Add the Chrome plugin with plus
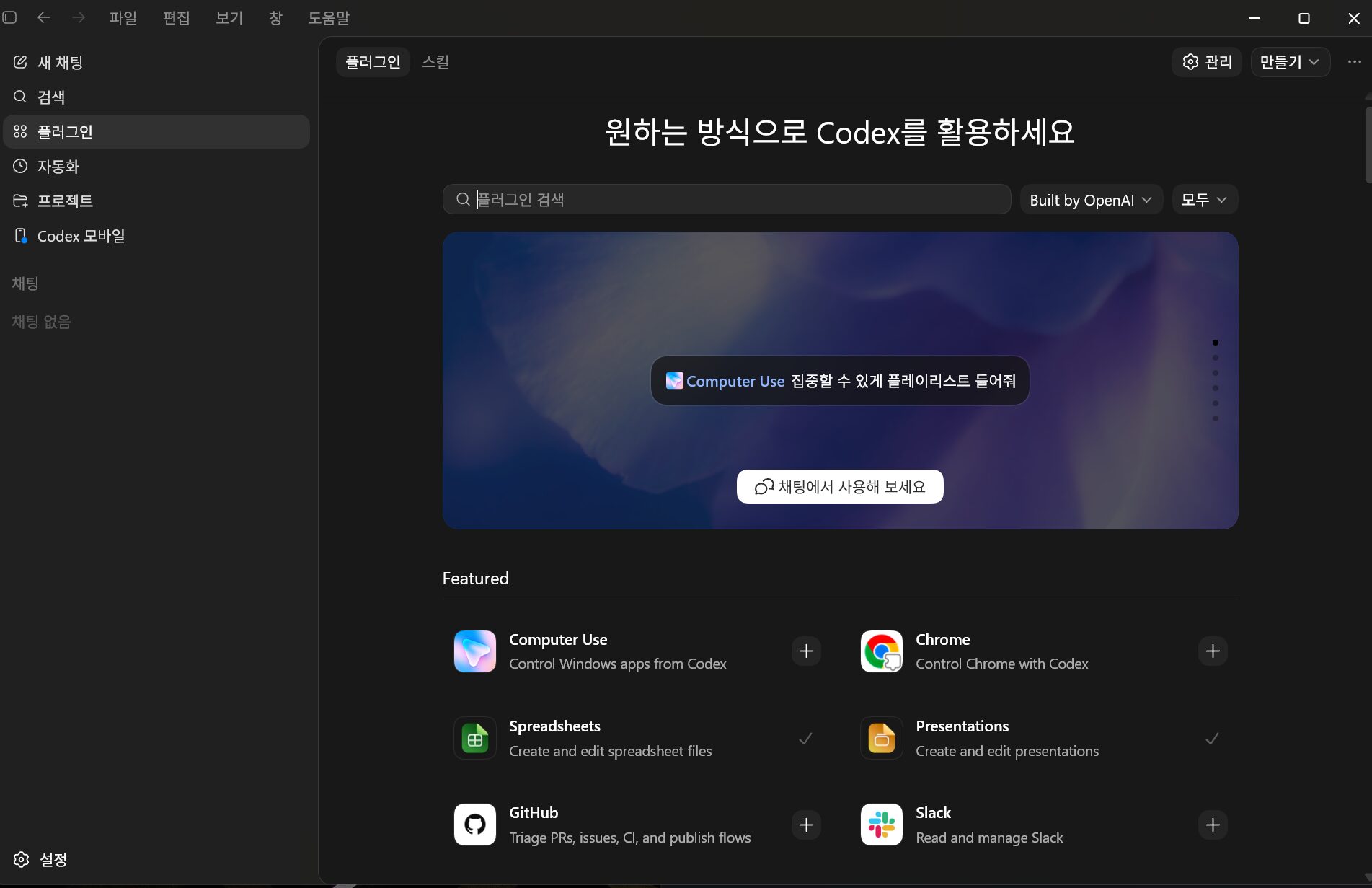Screen dimensions: 1372x888 coord(1213,651)
